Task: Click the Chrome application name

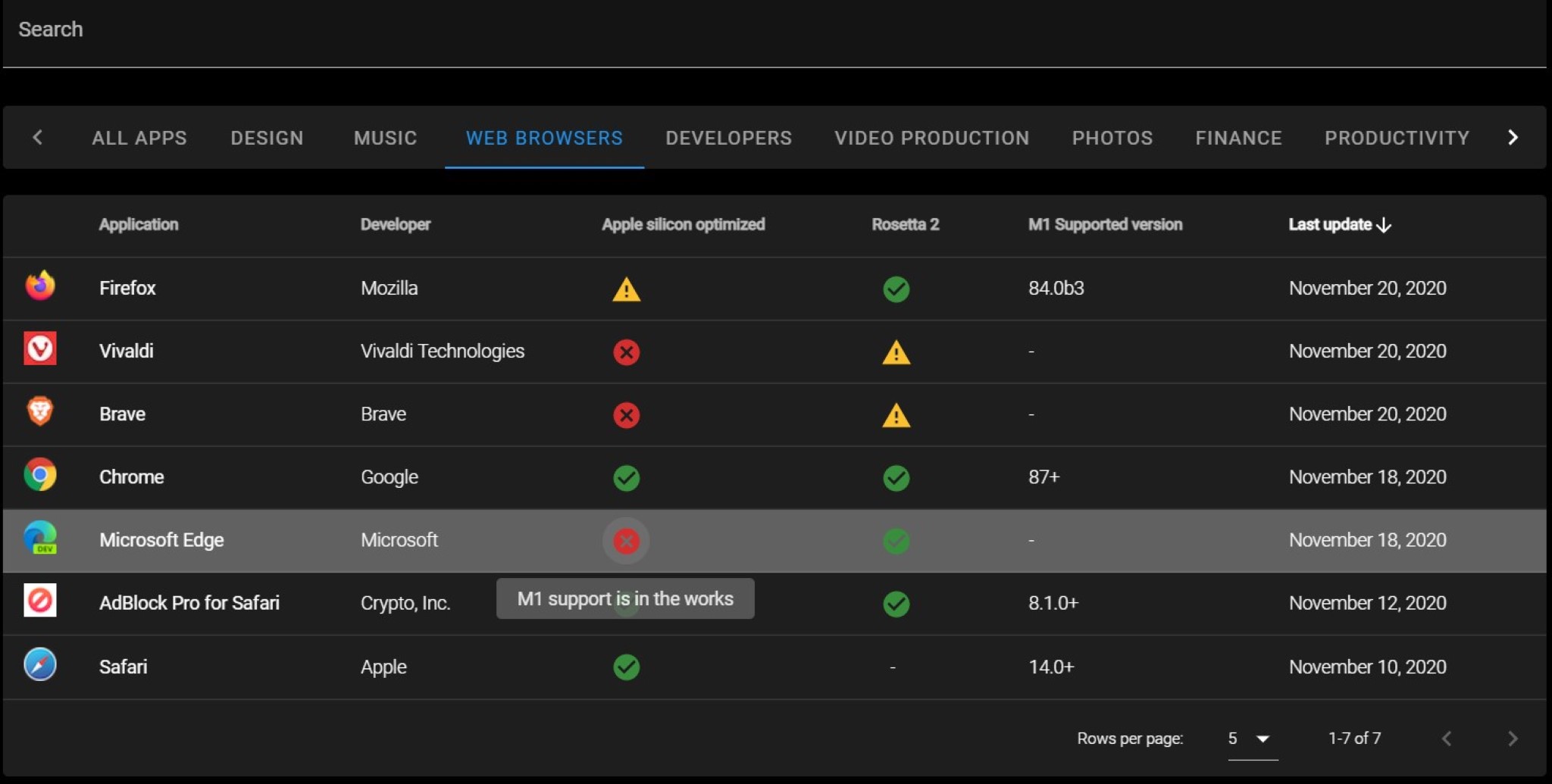Action: coord(131,476)
